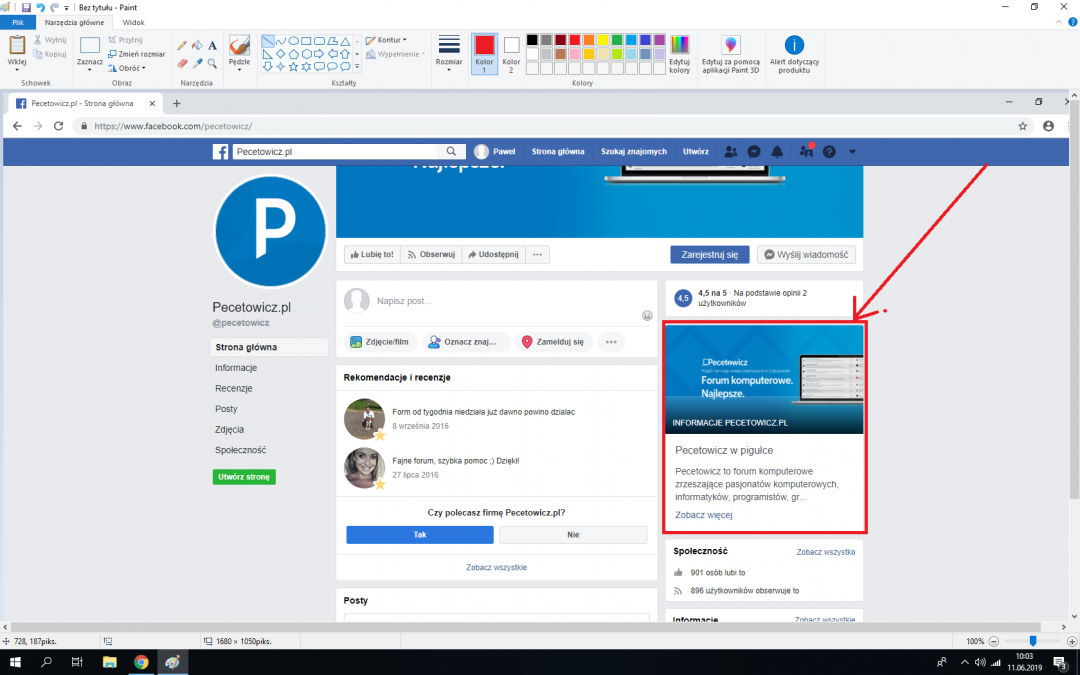Activate the Color picker eyedropper tool
This screenshot has width=1080, height=675.
[197, 62]
